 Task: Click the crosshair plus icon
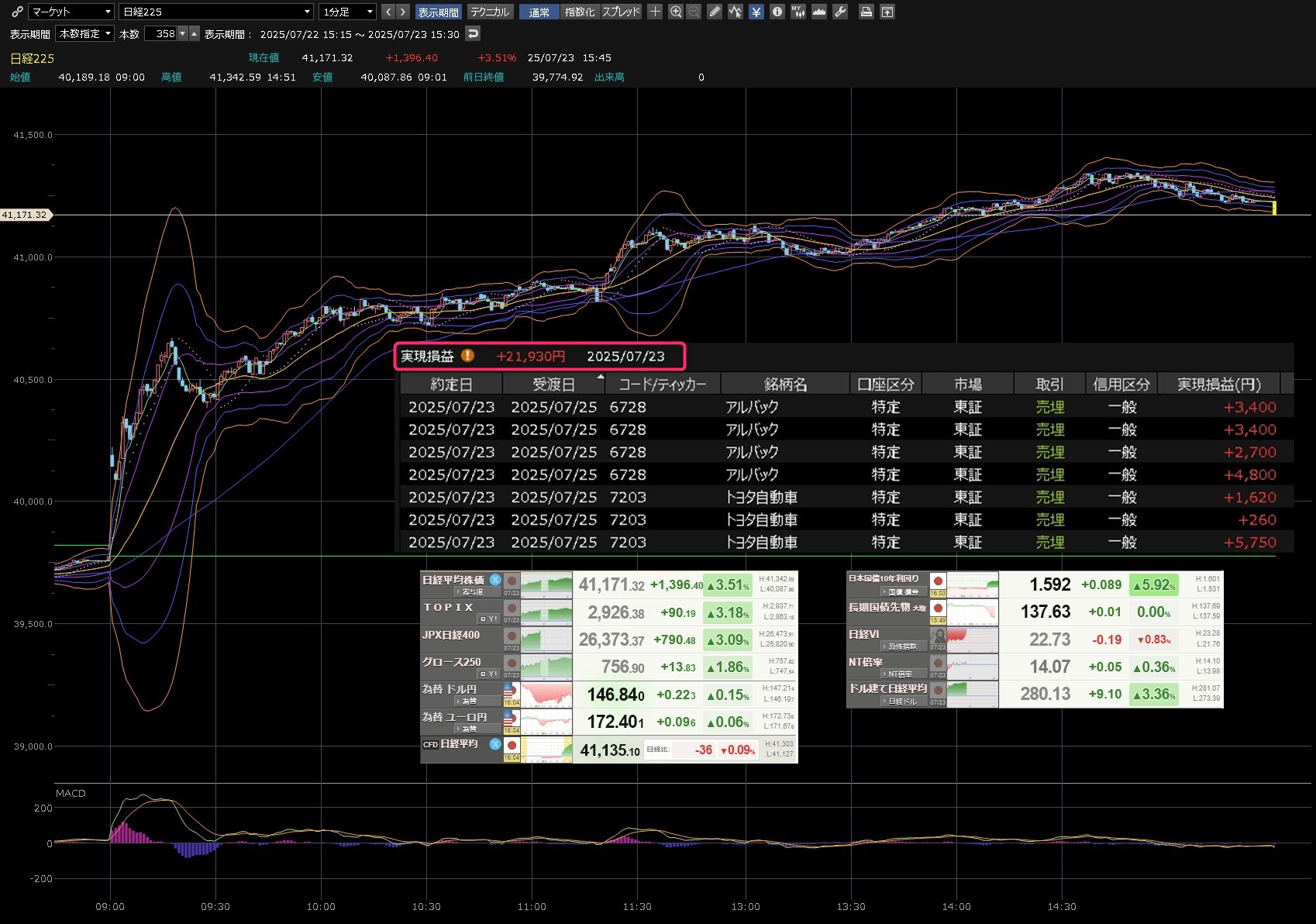click(x=655, y=12)
